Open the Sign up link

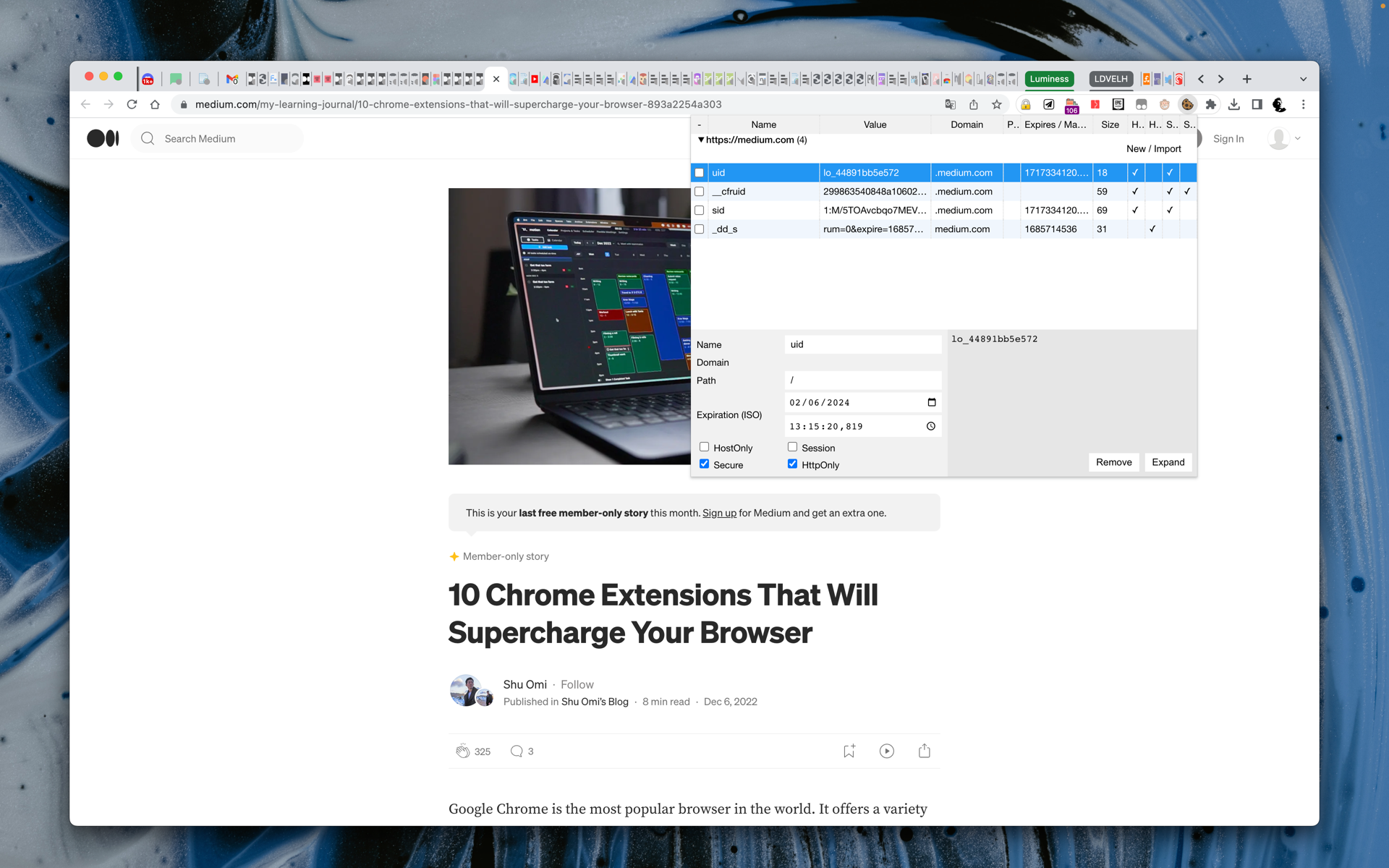[x=719, y=513]
